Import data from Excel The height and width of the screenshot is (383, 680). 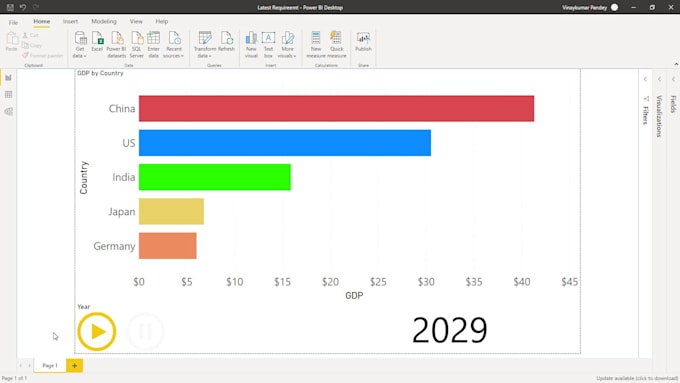point(97,42)
